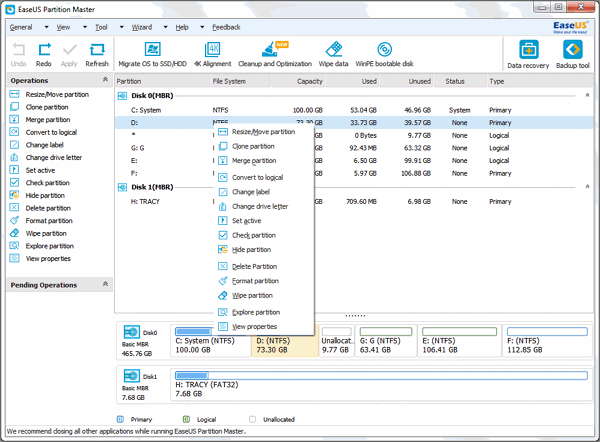The image size is (600, 442).
Task: Collapse the Pending Operations panel
Action: [x=105, y=284]
